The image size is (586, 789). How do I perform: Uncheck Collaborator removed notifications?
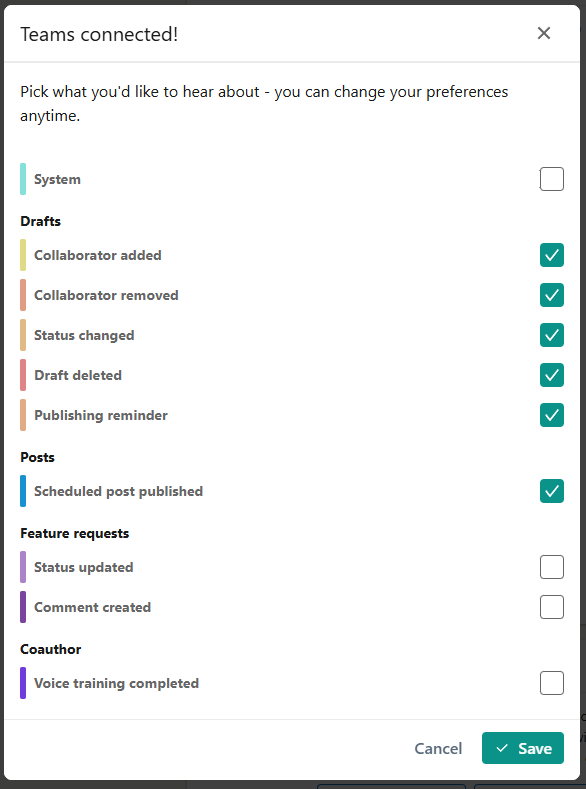tap(552, 295)
